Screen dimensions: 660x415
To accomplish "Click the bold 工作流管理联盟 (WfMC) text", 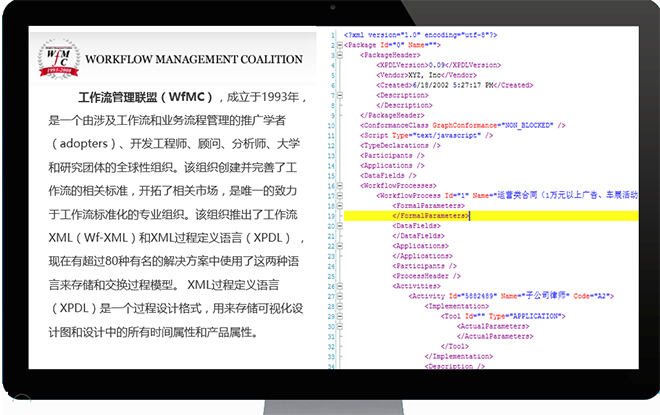I will (x=146, y=97).
